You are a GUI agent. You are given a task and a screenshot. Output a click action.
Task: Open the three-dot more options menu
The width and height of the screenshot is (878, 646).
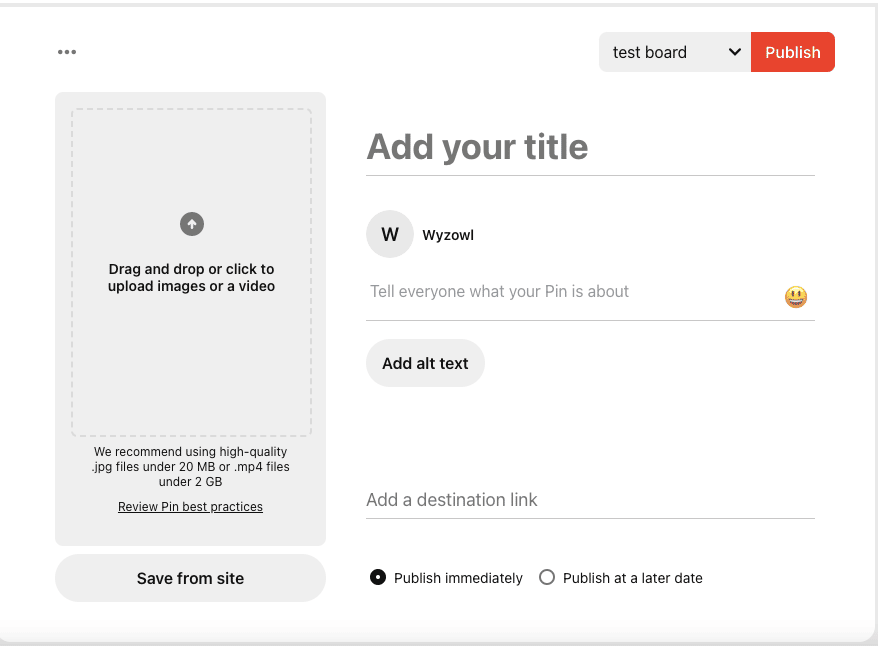tap(67, 52)
